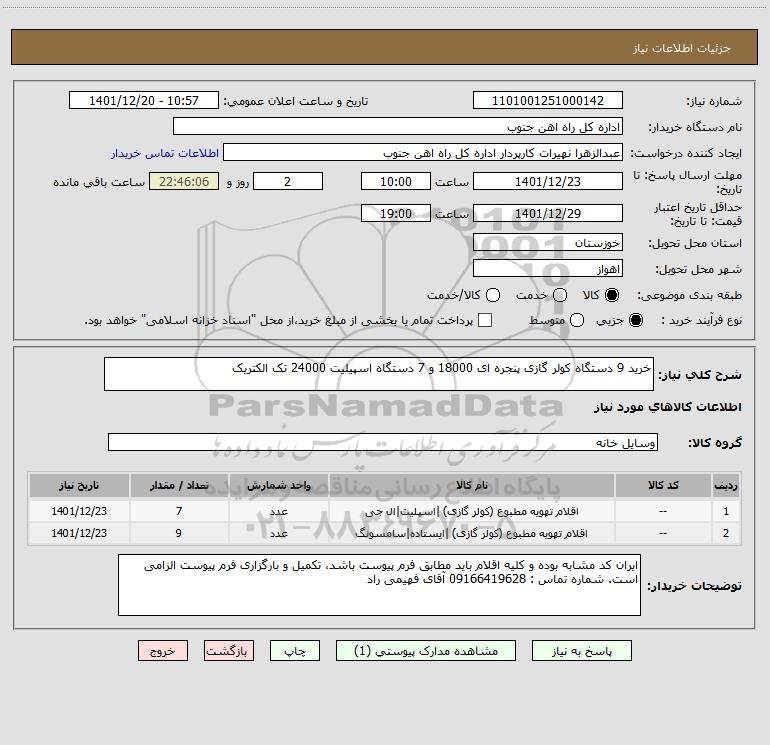Click the ساعت باقی مانده label
Image resolution: width=770 pixels, height=745 pixels.
coord(99,182)
